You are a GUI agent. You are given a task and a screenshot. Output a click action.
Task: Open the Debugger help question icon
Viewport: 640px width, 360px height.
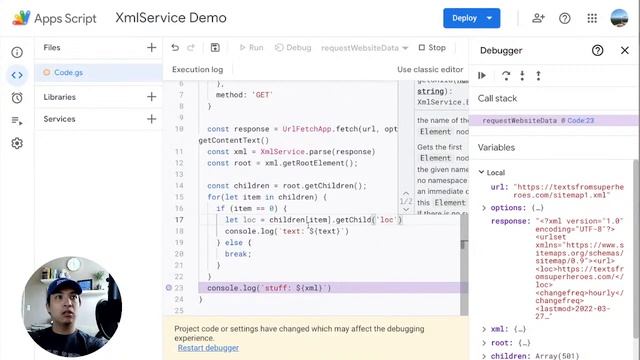pyautogui.click(x=598, y=51)
